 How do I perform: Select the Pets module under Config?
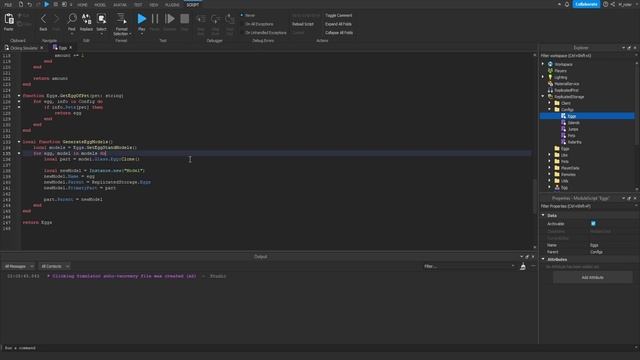tap(571, 136)
